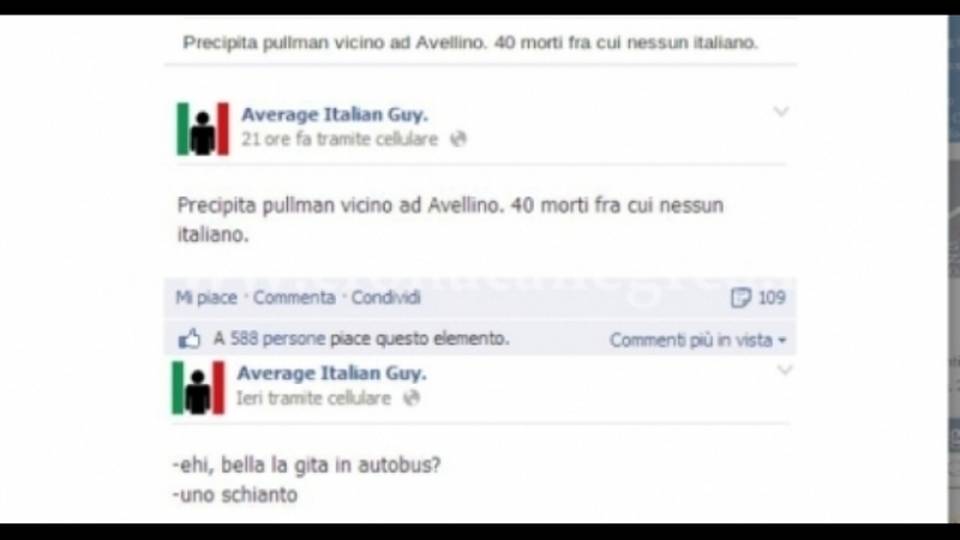Open Average Italian Guy name on first post

pyautogui.click(x=334, y=114)
